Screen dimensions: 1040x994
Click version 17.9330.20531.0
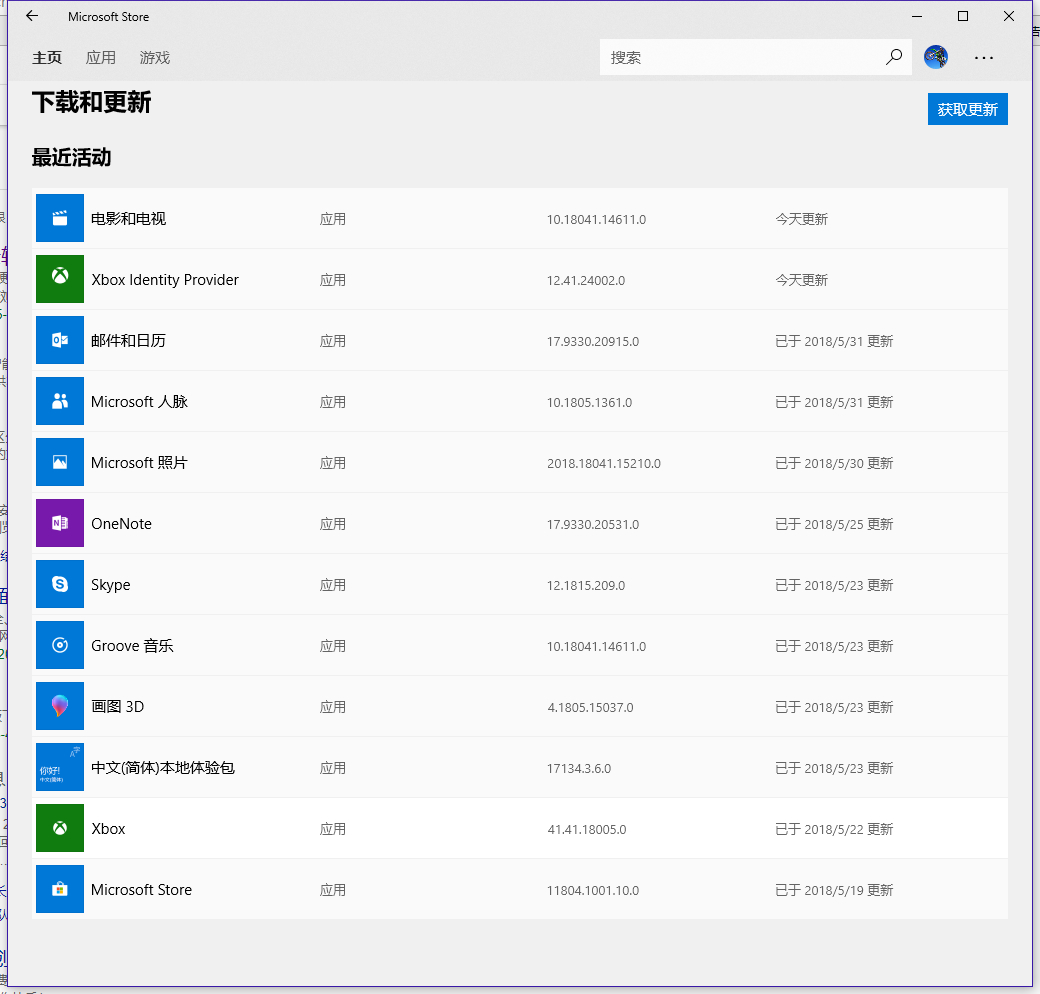(593, 525)
